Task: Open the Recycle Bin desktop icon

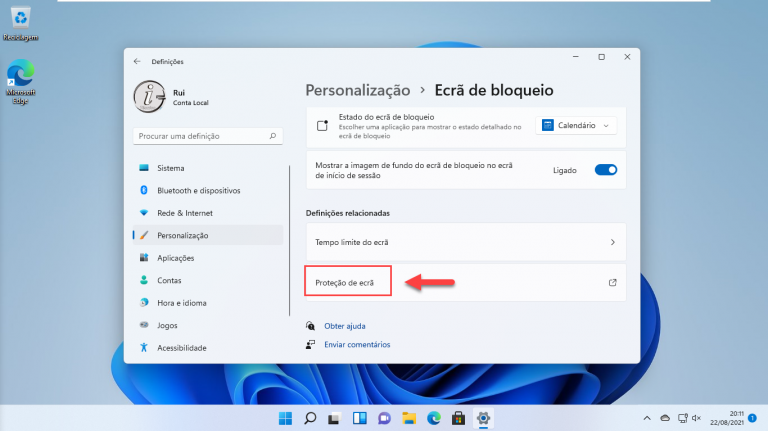Action: pos(21,24)
